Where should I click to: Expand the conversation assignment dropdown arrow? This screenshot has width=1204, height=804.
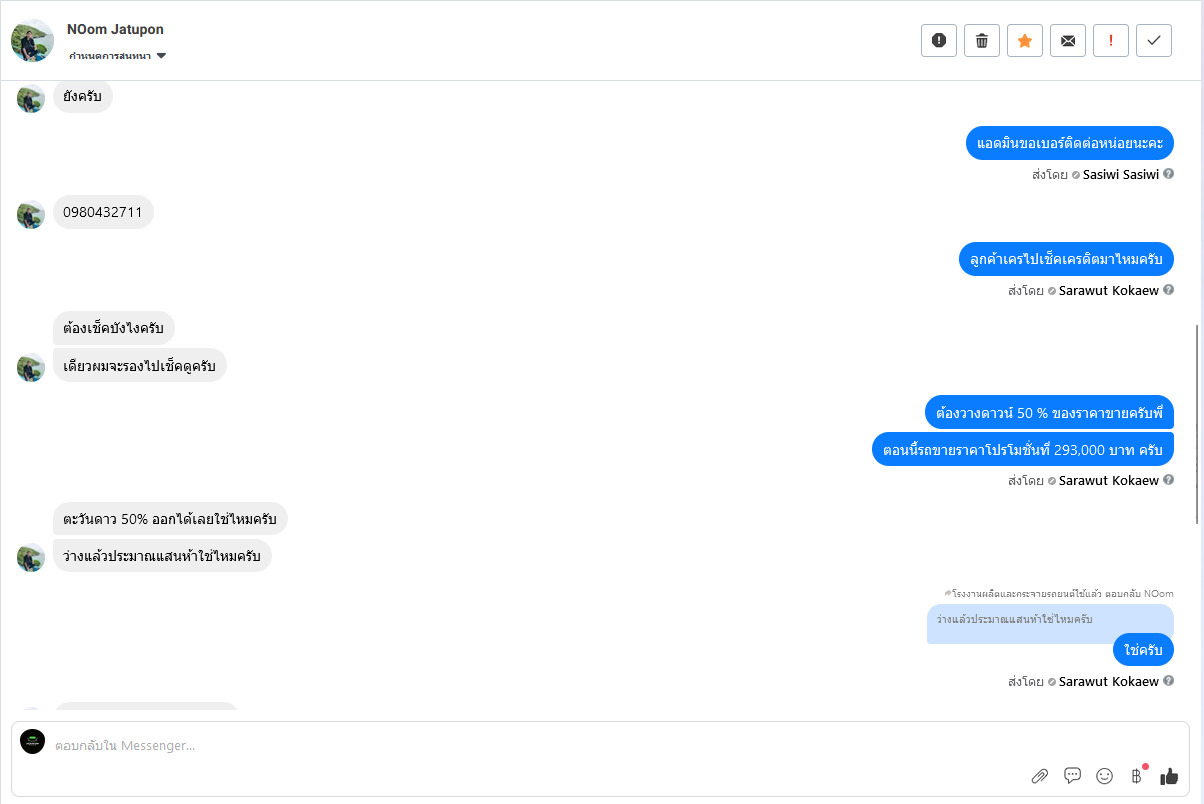[161, 56]
